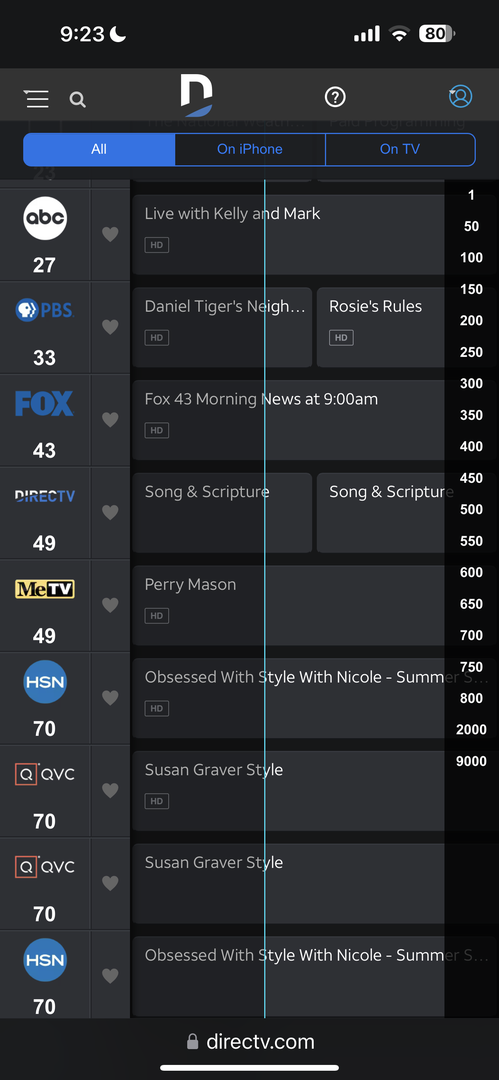This screenshot has height=1080, width=499.
Task: Open the help question mark icon
Action: click(335, 98)
